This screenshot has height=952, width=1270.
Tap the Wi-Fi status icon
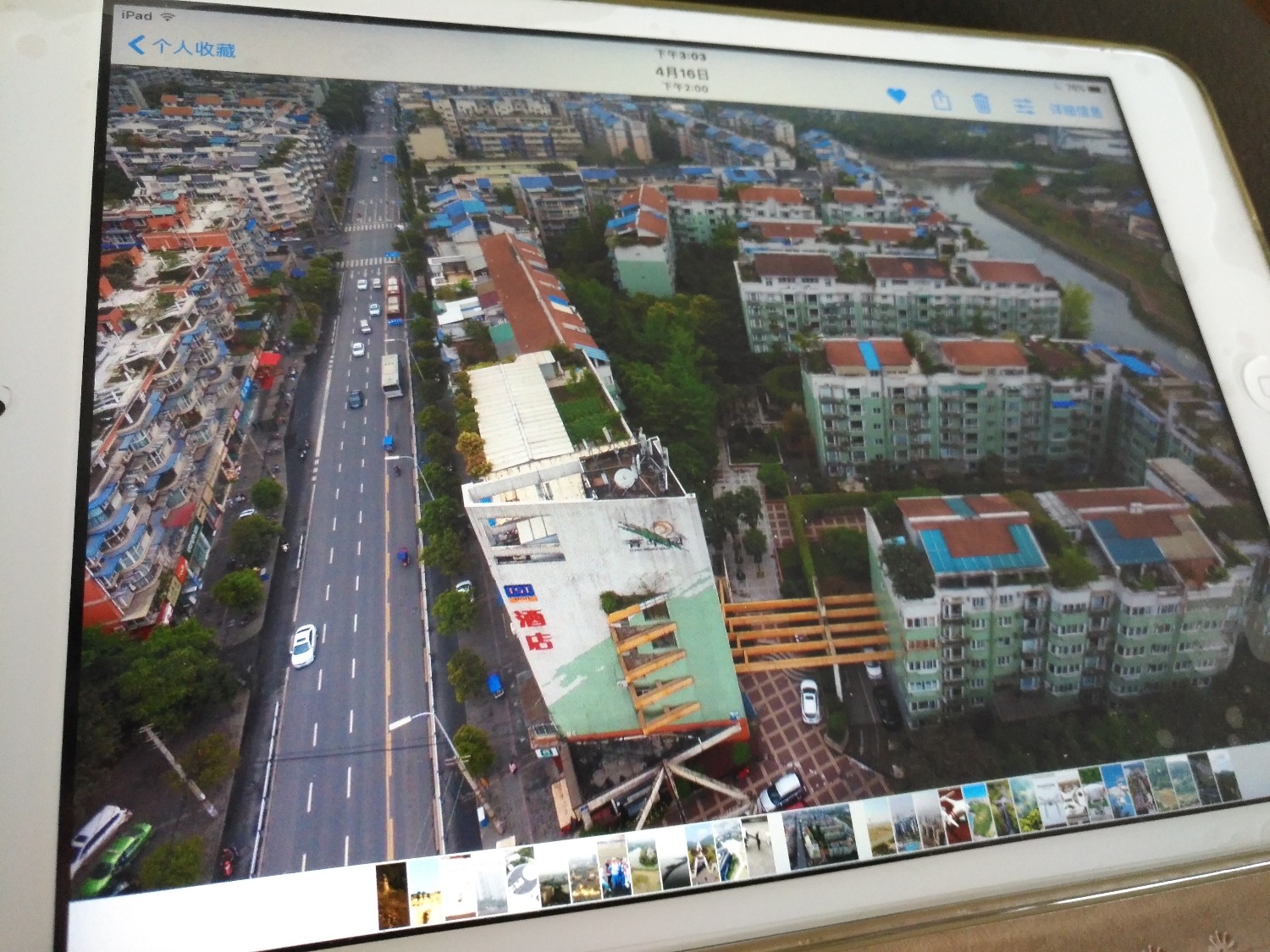[x=168, y=16]
